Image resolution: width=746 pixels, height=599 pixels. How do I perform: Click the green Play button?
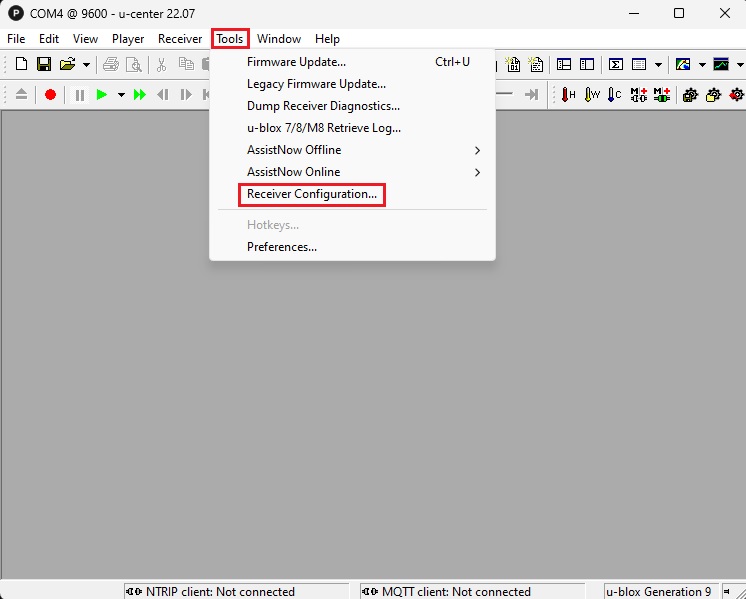point(101,95)
